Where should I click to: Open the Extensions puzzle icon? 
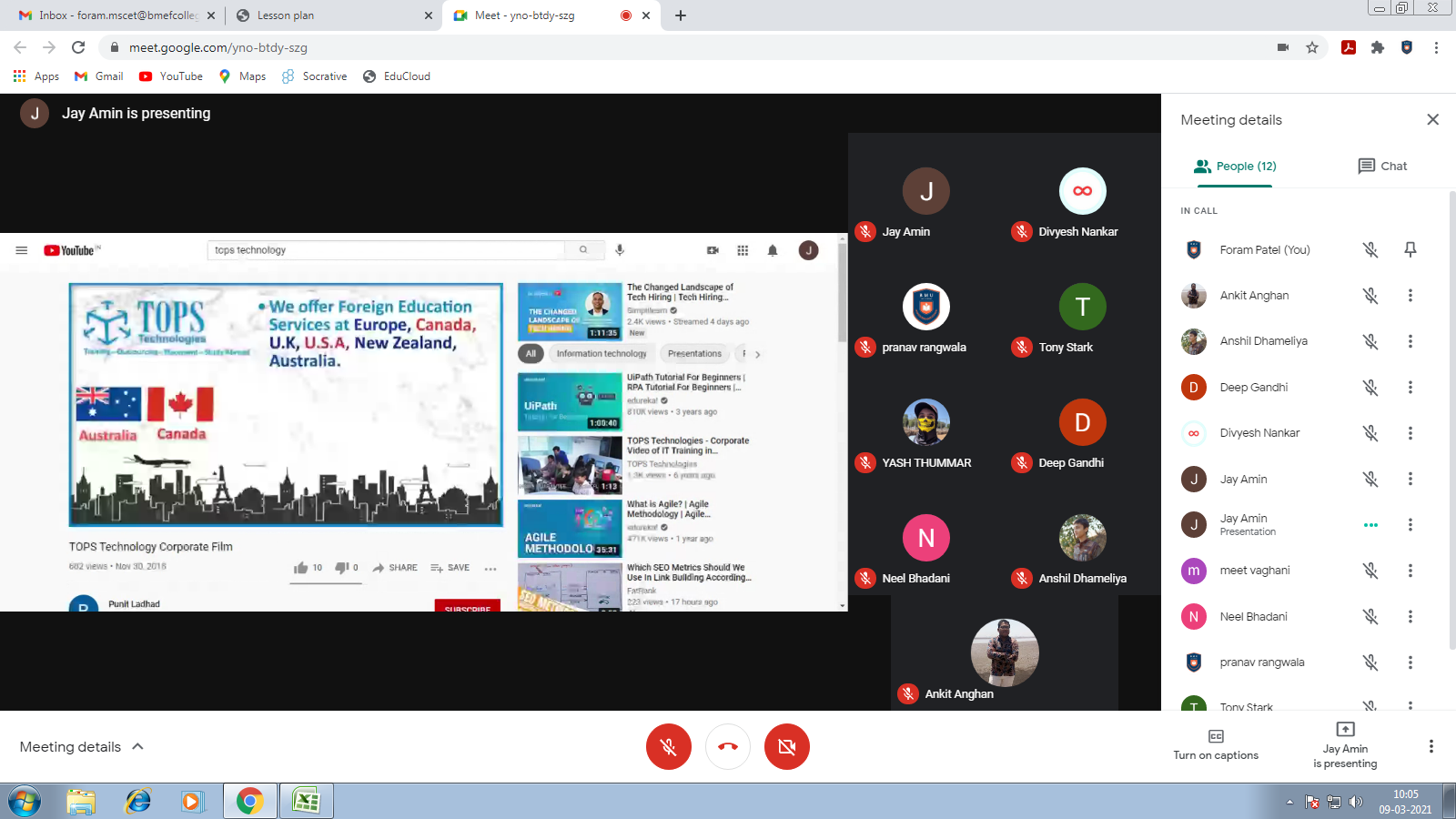click(1378, 47)
